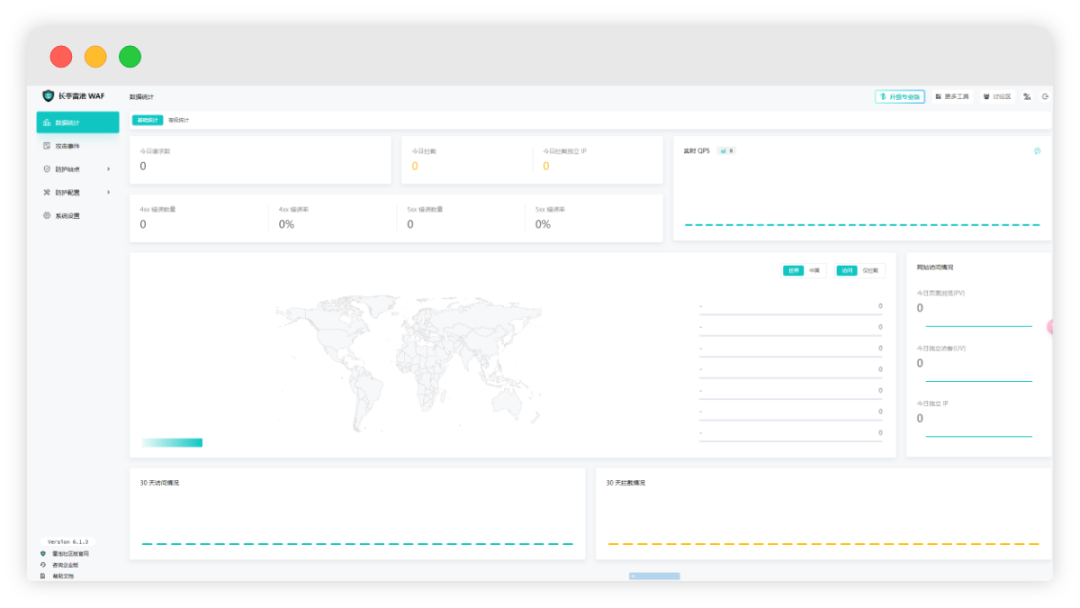
Task: Click the grid icon in 更多工具
Action: point(938,96)
